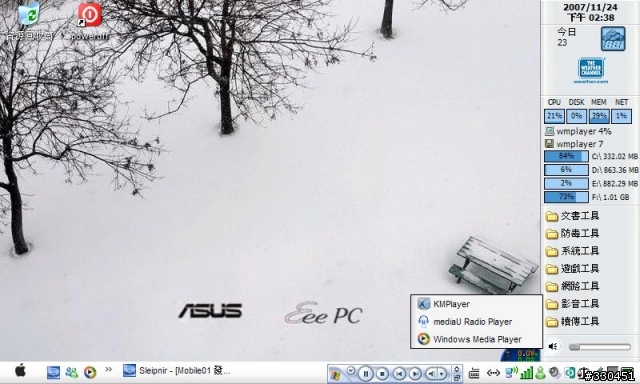Launch Sleipnir from the quick launch bar
The image size is (640, 384).
(53, 372)
